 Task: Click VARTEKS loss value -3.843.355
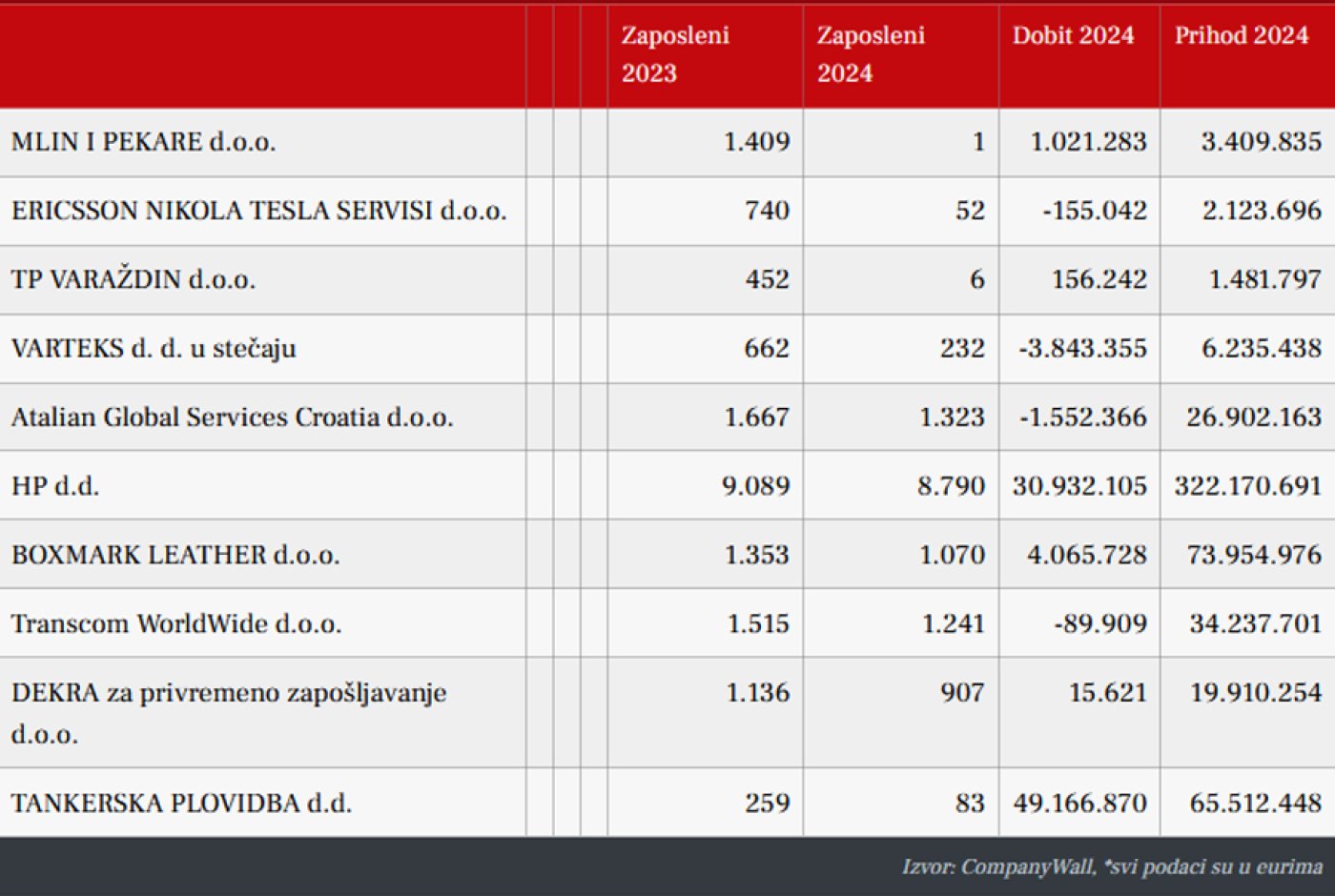1082,348
